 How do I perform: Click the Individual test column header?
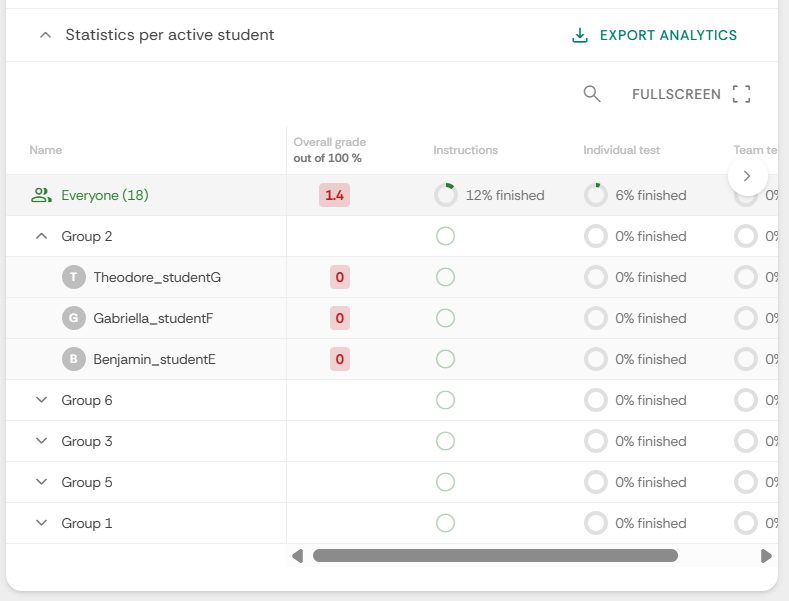click(x=621, y=150)
